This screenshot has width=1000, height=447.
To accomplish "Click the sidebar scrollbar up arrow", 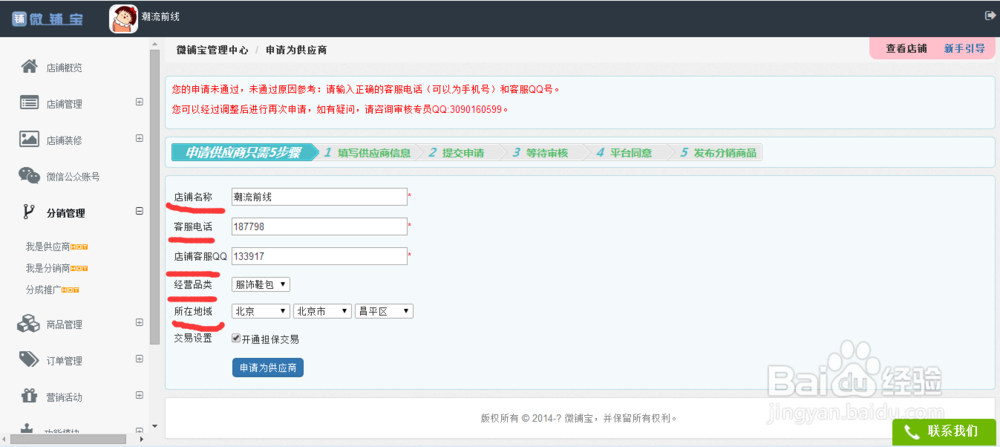I will tap(154, 43).
